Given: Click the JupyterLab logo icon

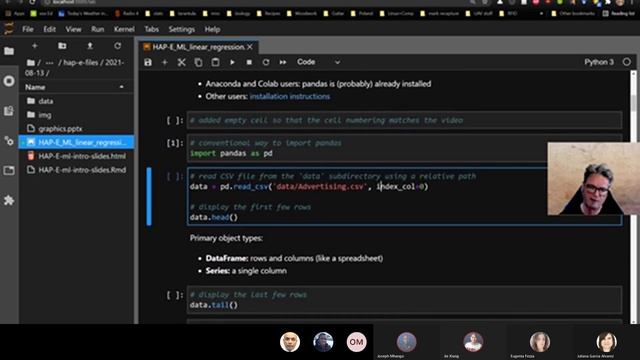Looking at the screenshot, I should click(9, 29).
